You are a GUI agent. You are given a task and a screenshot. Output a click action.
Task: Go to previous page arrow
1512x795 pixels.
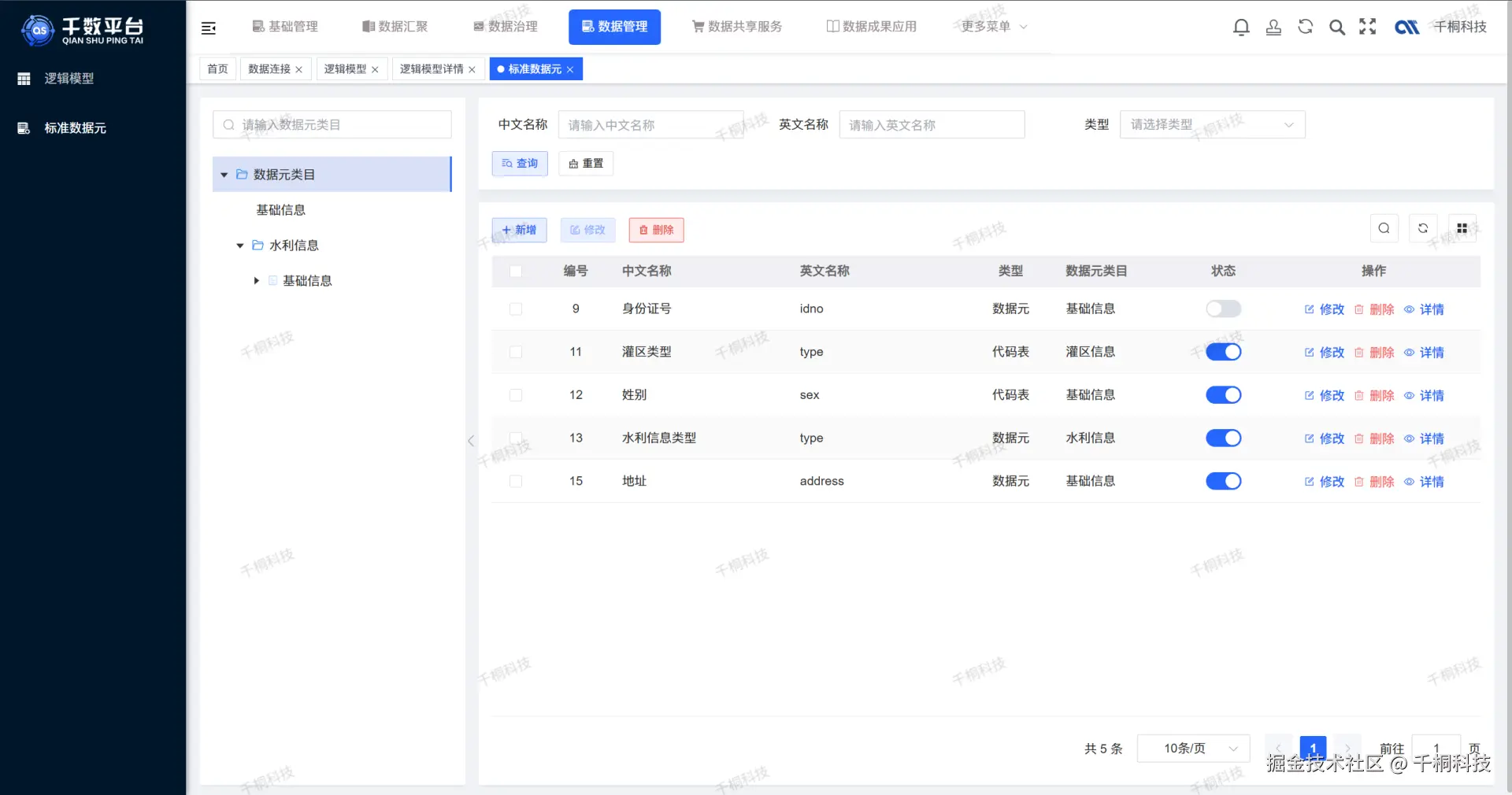(x=1278, y=749)
